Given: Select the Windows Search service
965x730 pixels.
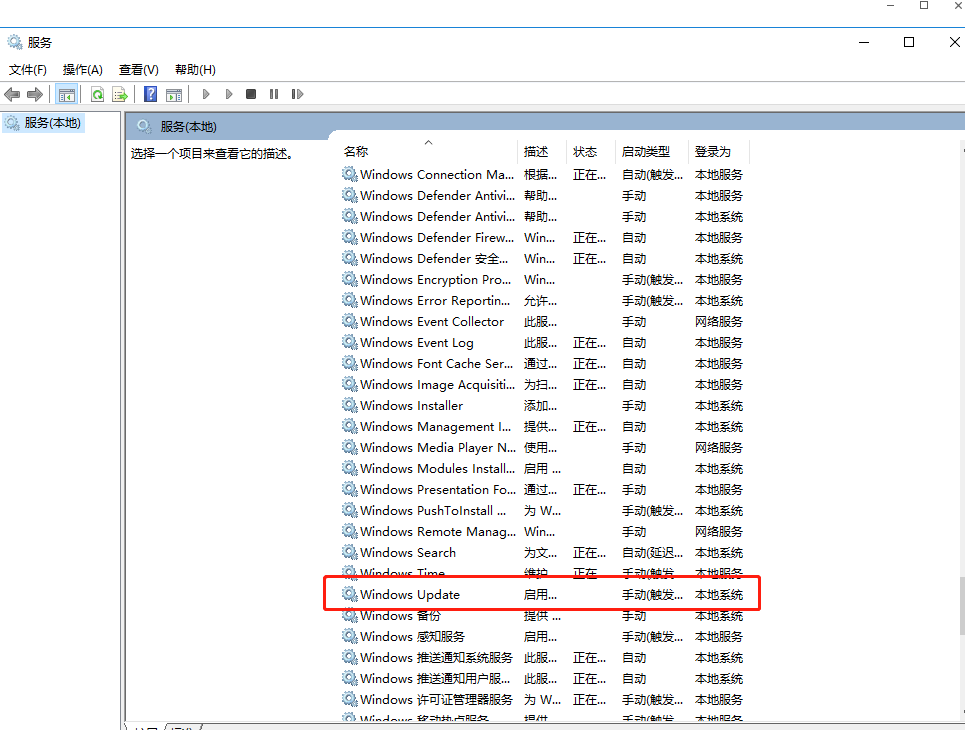Looking at the screenshot, I should pyautogui.click(x=542, y=553).
